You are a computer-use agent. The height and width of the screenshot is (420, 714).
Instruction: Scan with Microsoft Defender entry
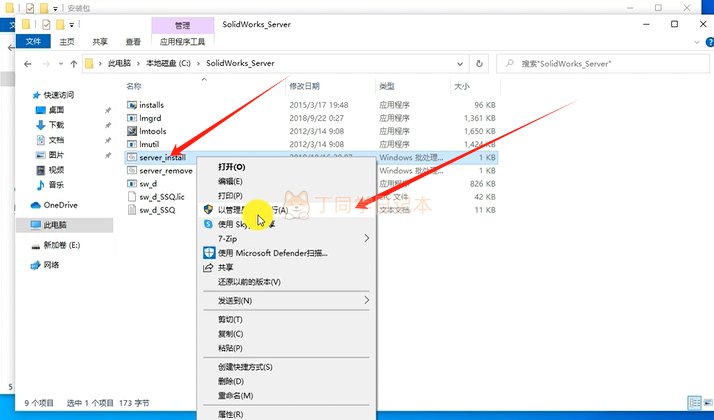(x=272, y=253)
